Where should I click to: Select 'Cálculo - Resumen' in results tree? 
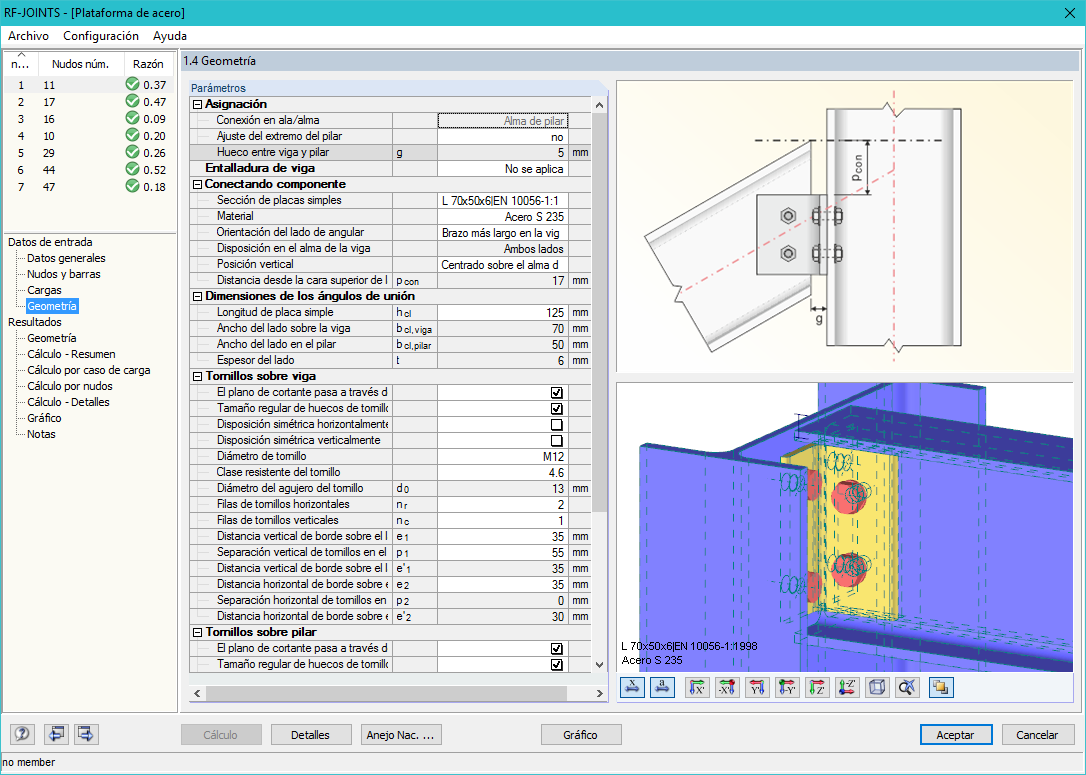(x=71, y=354)
